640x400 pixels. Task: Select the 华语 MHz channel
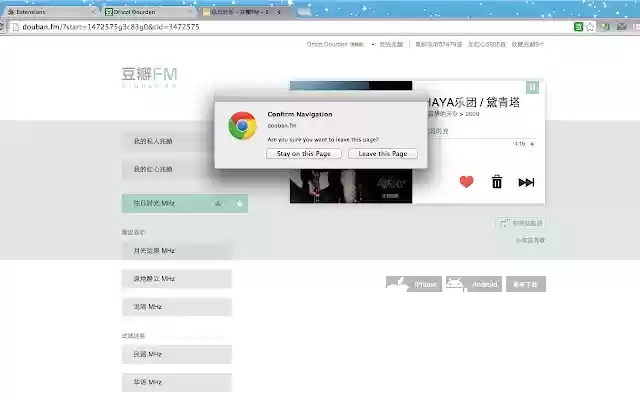(176, 382)
